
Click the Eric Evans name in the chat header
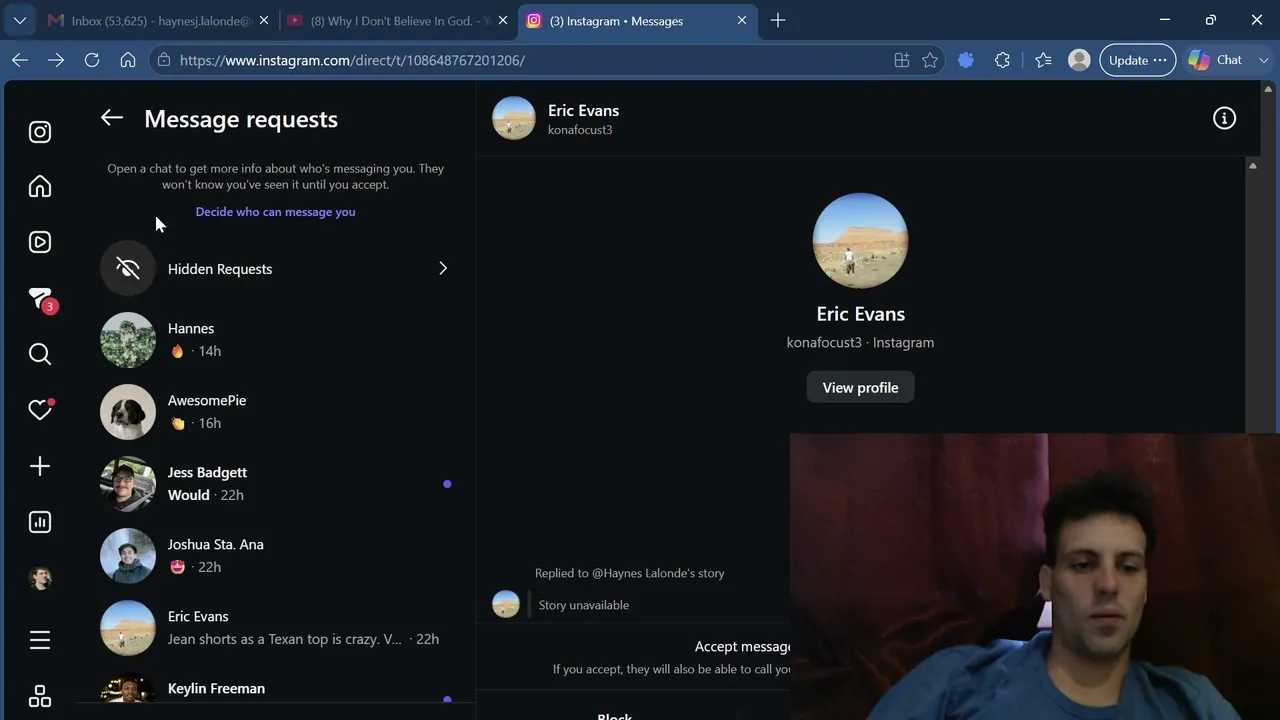(x=583, y=110)
